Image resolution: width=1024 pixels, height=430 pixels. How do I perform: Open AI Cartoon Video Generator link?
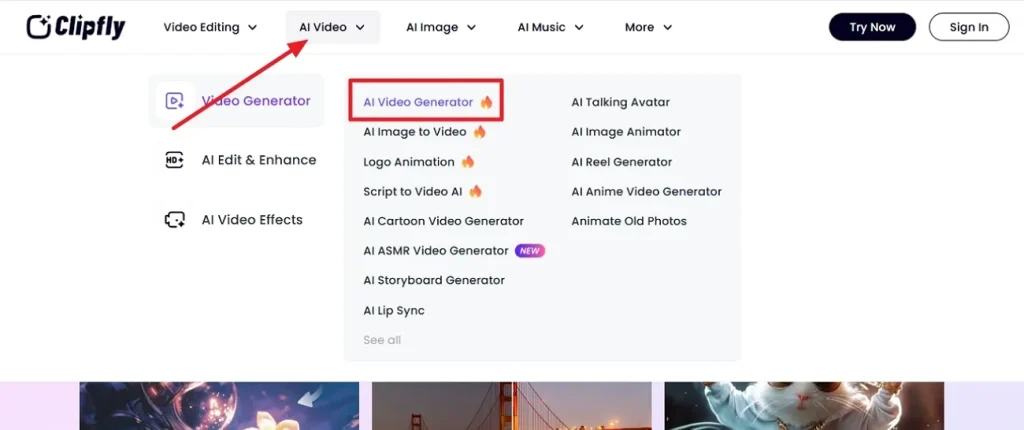point(443,221)
